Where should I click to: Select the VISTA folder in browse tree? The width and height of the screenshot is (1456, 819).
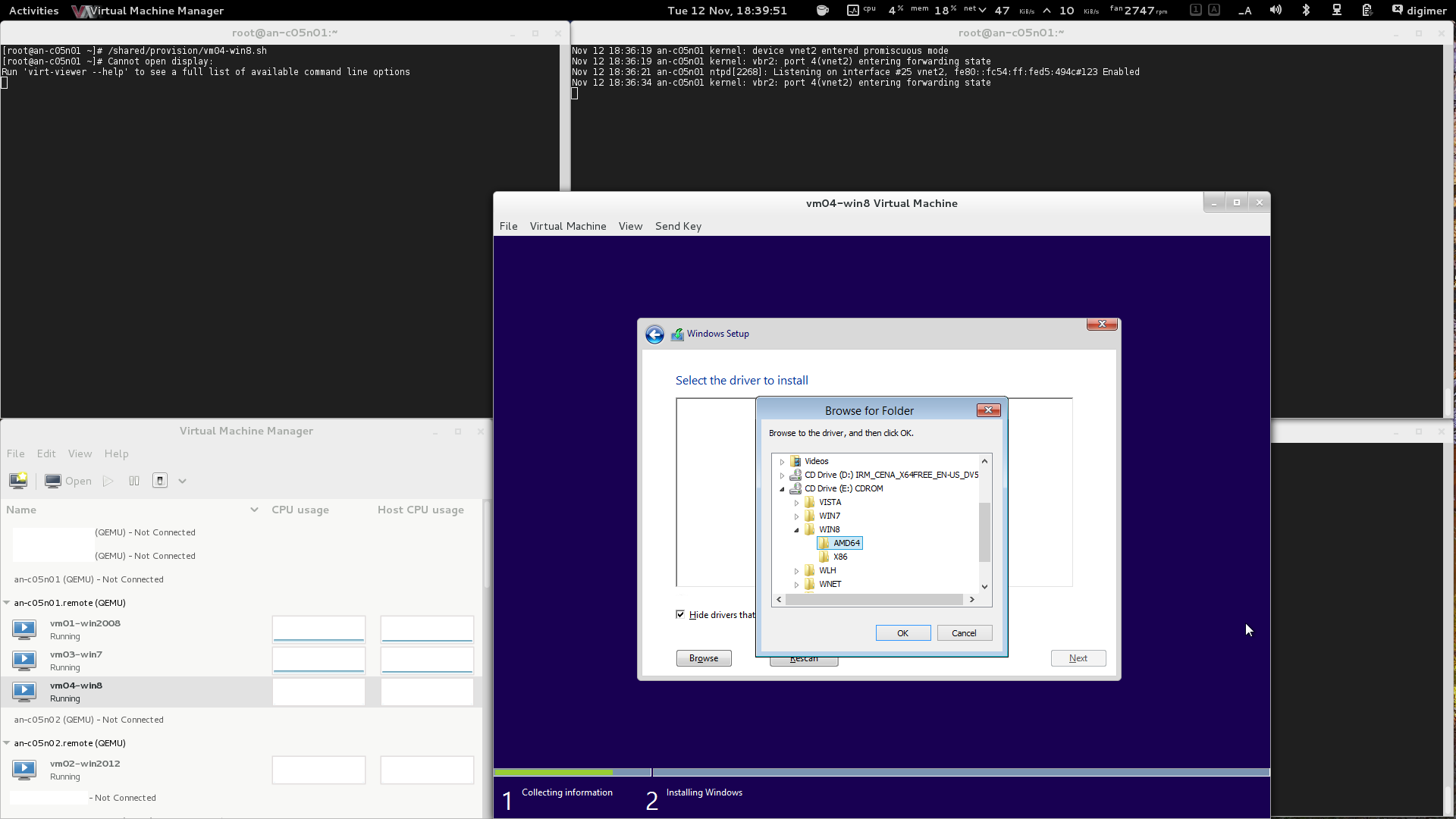click(x=823, y=502)
